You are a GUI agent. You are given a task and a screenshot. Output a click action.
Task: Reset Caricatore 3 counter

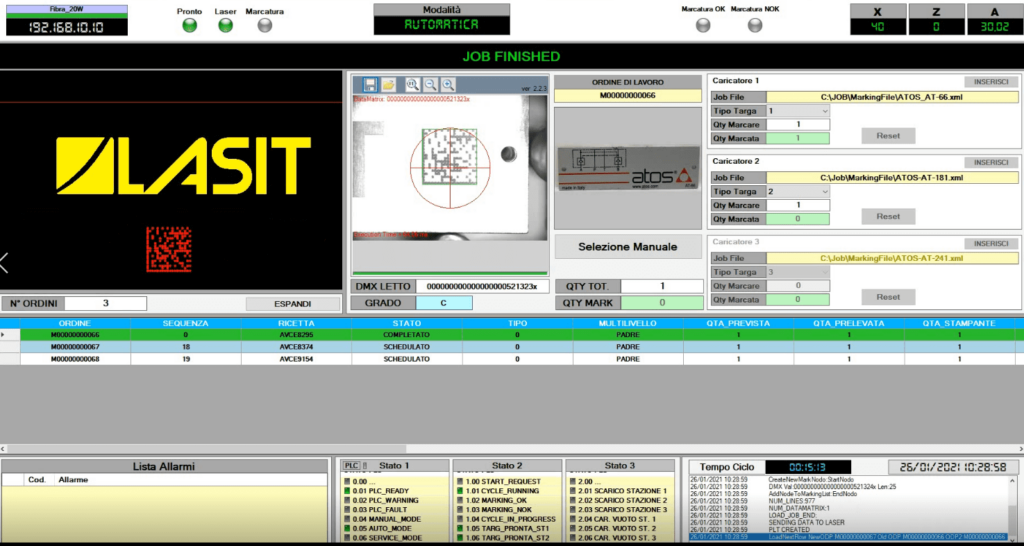[888, 297]
